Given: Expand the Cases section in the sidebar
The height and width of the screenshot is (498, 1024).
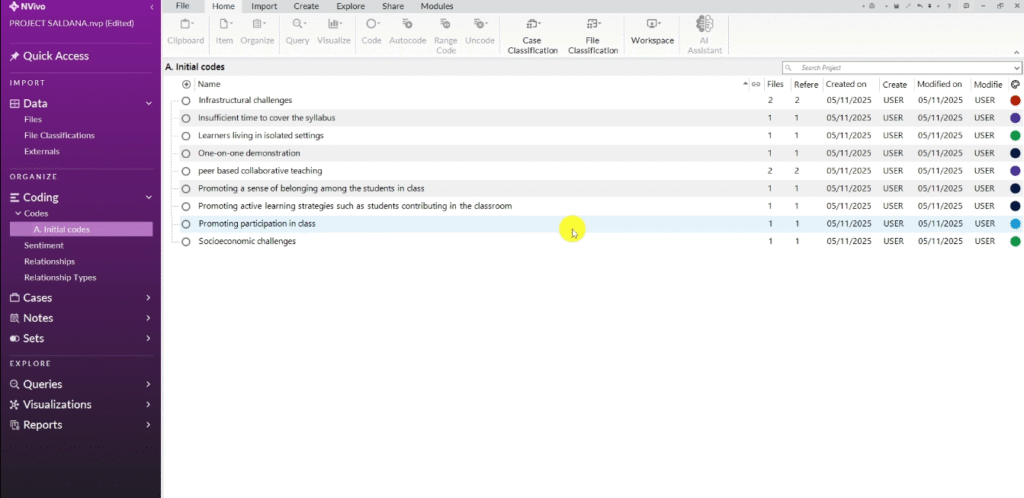Looking at the screenshot, I should [x=148, y=298].
